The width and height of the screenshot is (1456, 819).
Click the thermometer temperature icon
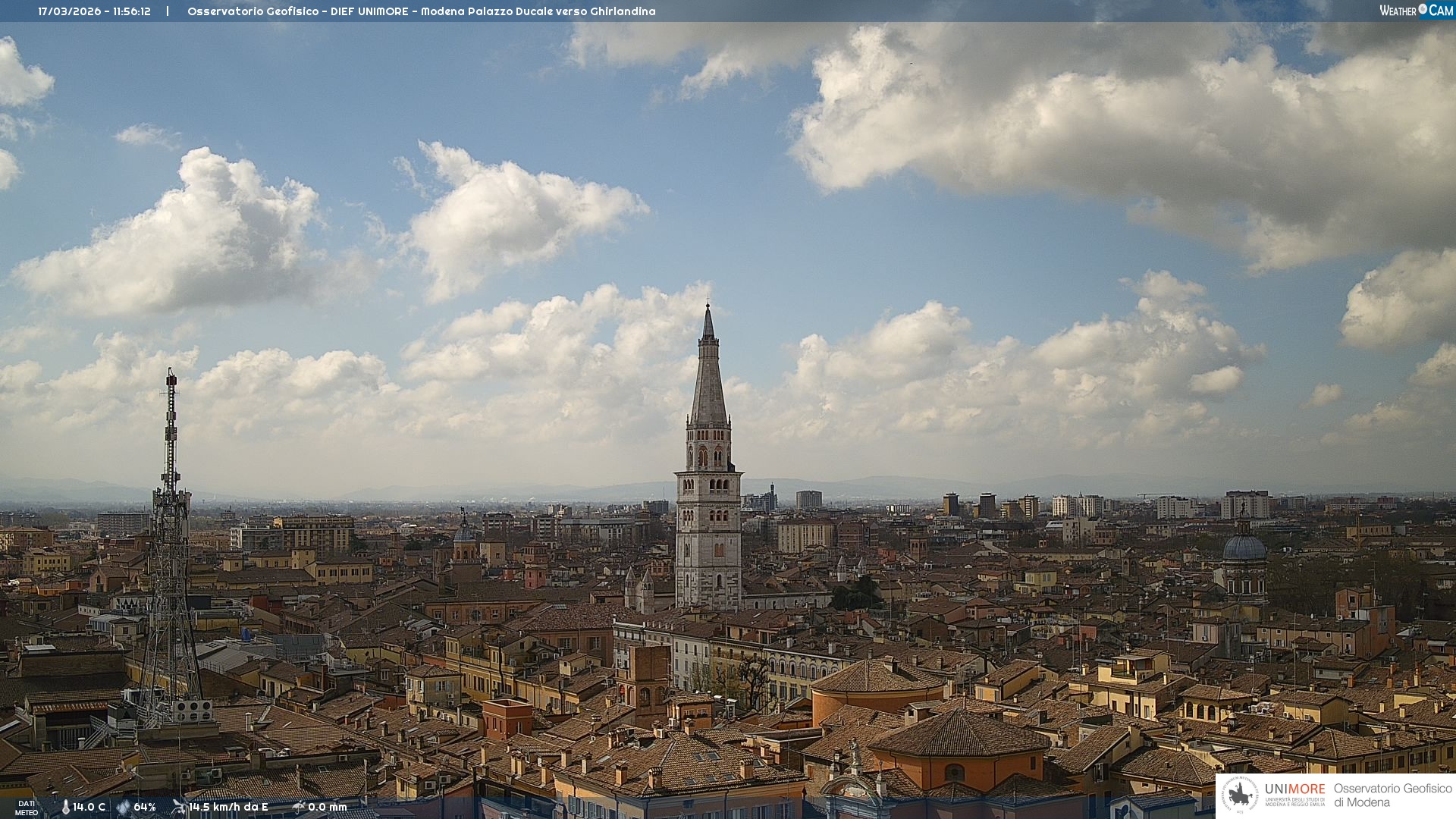[66, 807]
